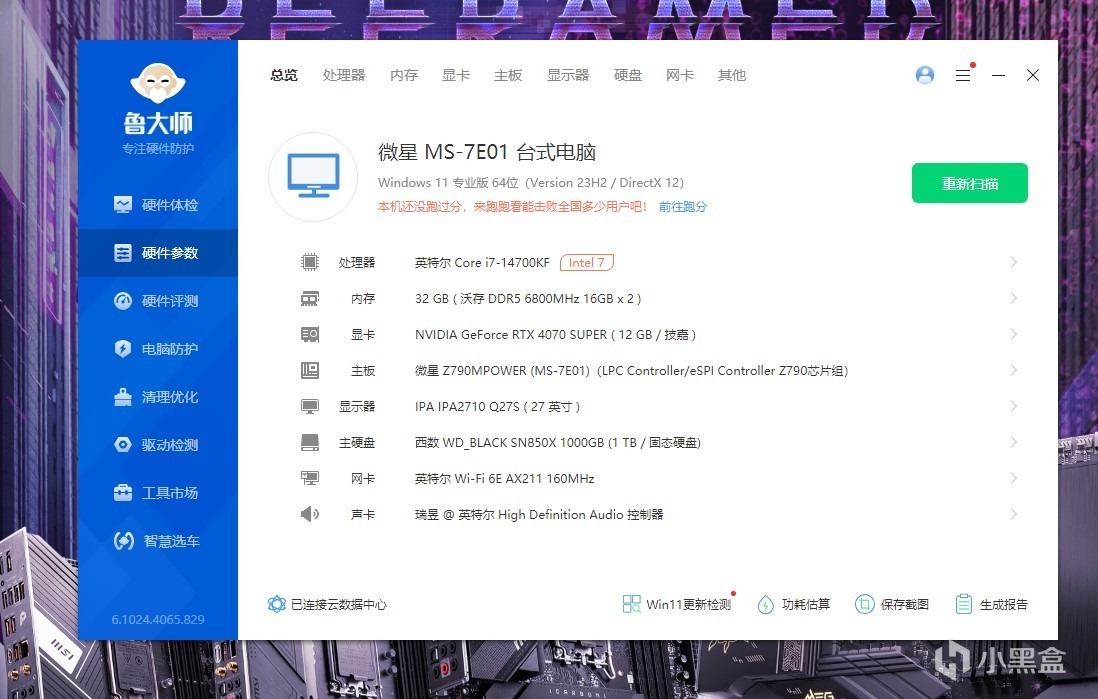Click the 主硬盘 disk icon
Image resolution: width=1098 pixels, height=699 pixels.
[x=310, y=443]
